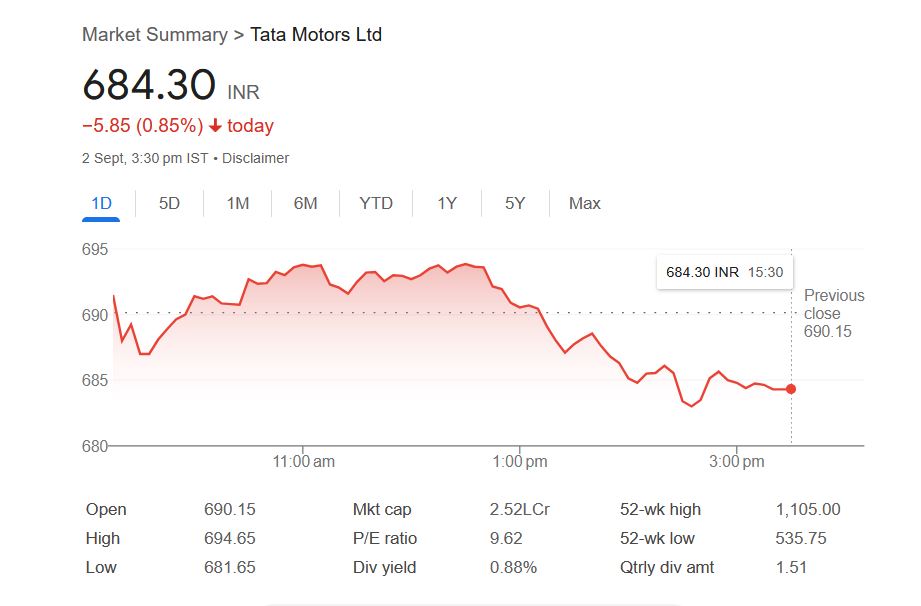Switch to the 5Y tab

click(514, 203)
